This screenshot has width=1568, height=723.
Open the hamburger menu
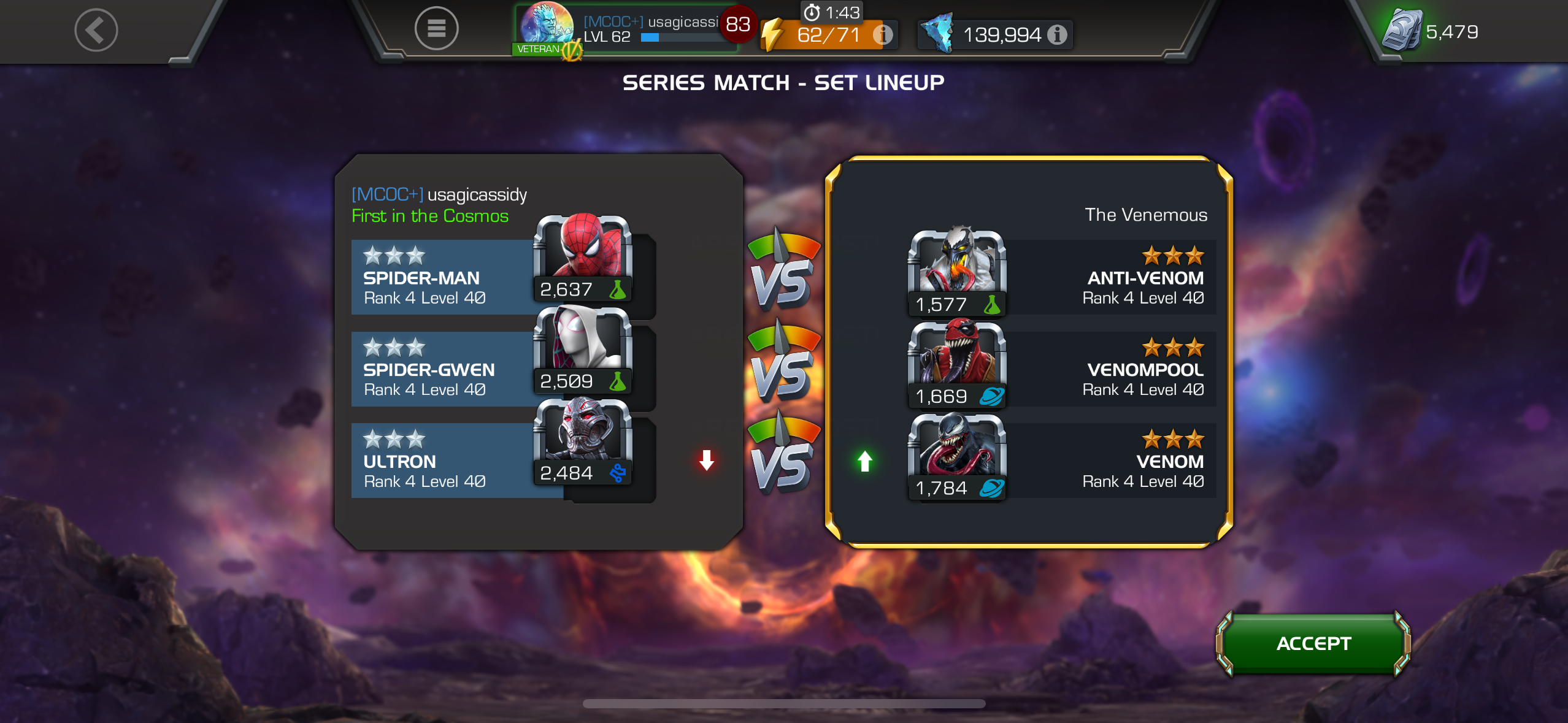(x=436, y=28)
